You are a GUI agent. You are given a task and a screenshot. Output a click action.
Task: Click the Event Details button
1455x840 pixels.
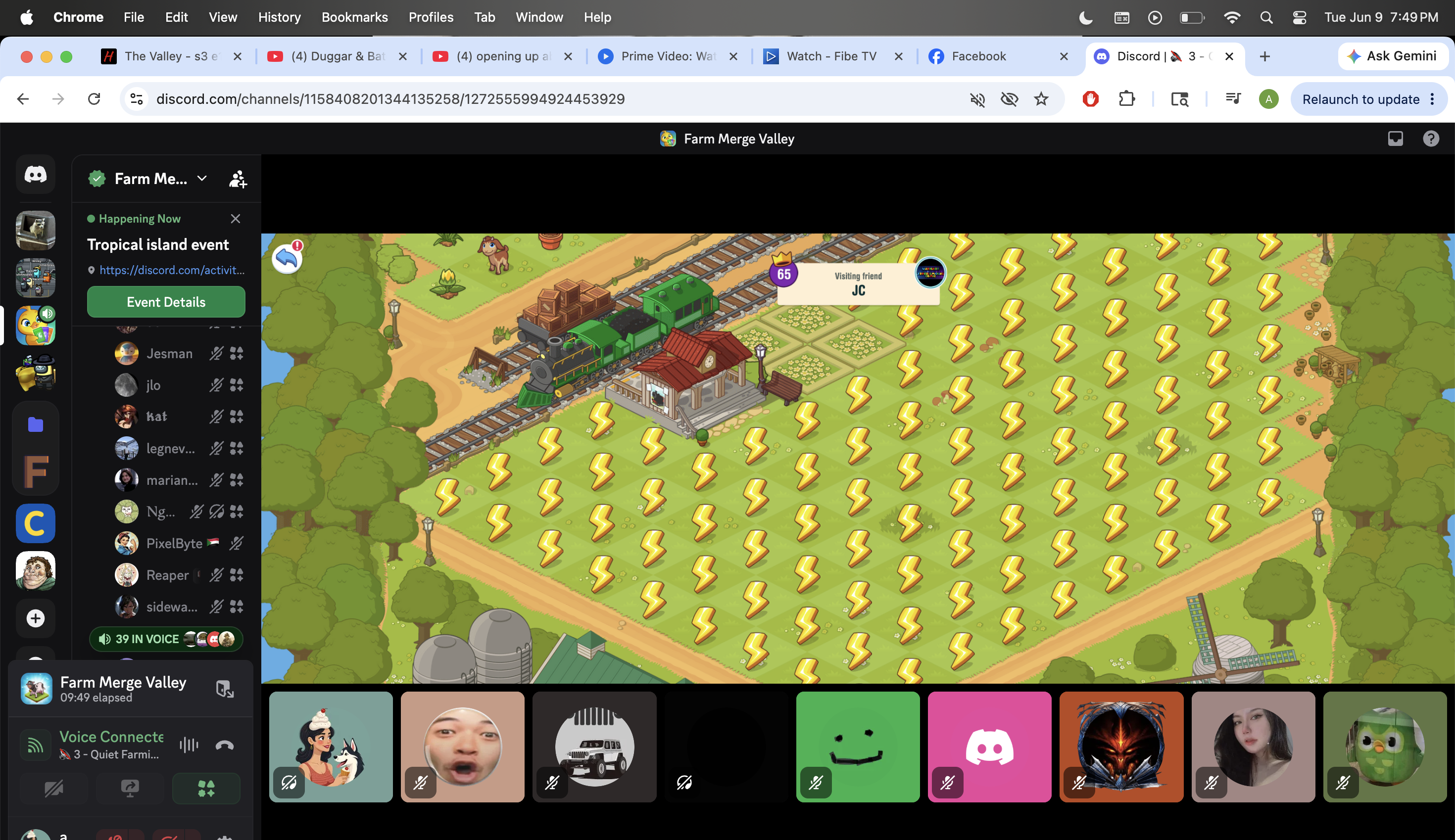pyautogui.click(x=166, y=302)
